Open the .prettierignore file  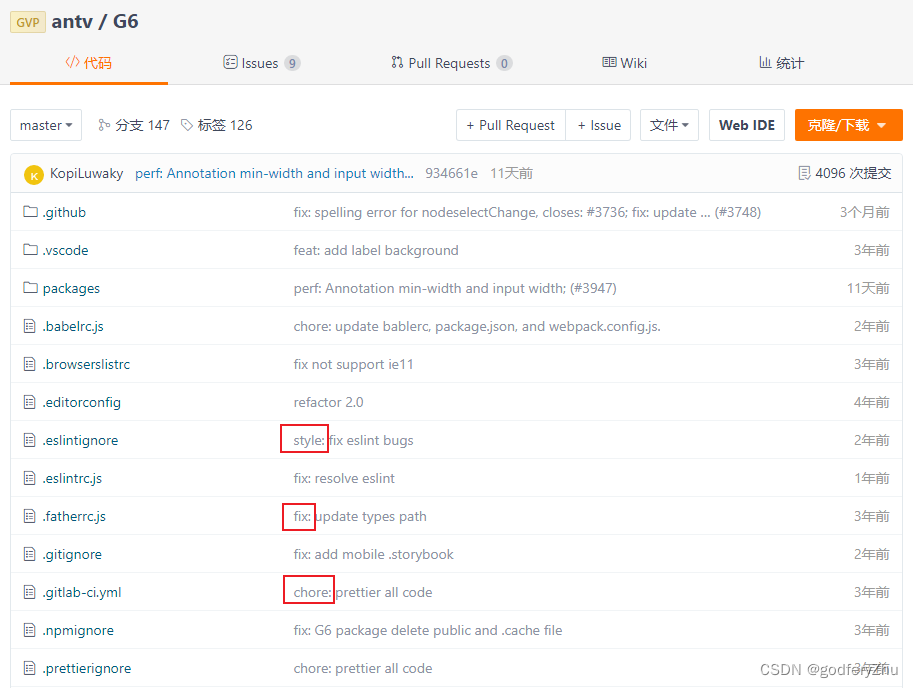click(87, 668)
